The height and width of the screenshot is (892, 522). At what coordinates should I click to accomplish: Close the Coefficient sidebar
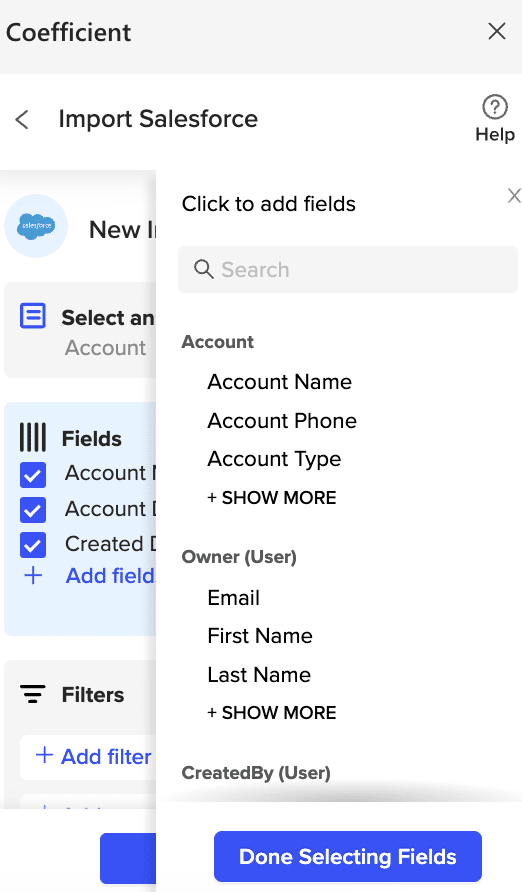coord(497,31)
